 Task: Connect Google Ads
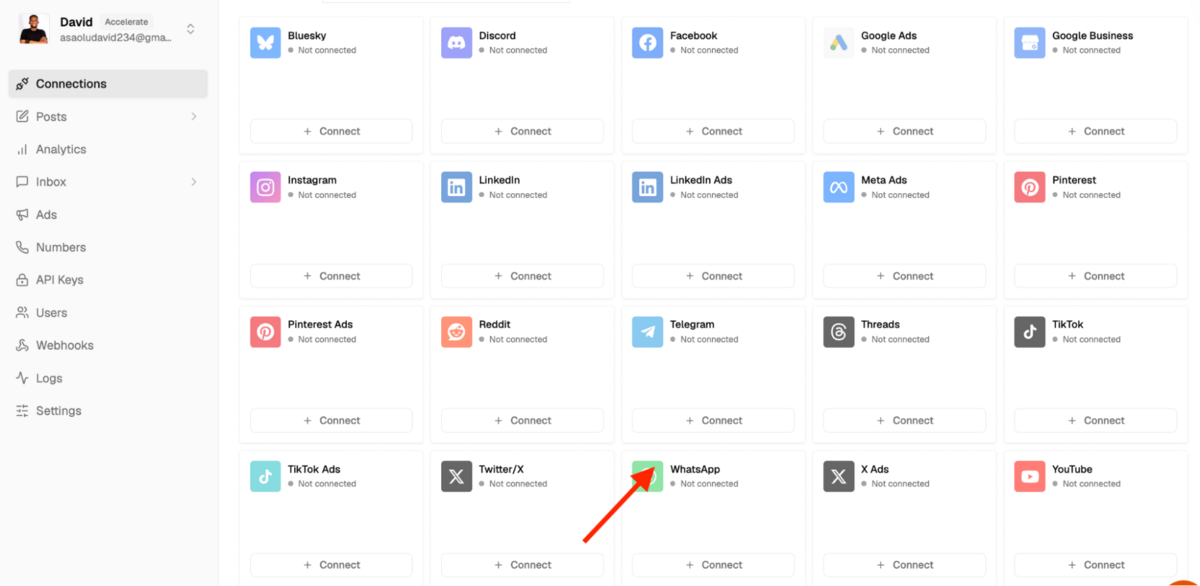(904, 131)
